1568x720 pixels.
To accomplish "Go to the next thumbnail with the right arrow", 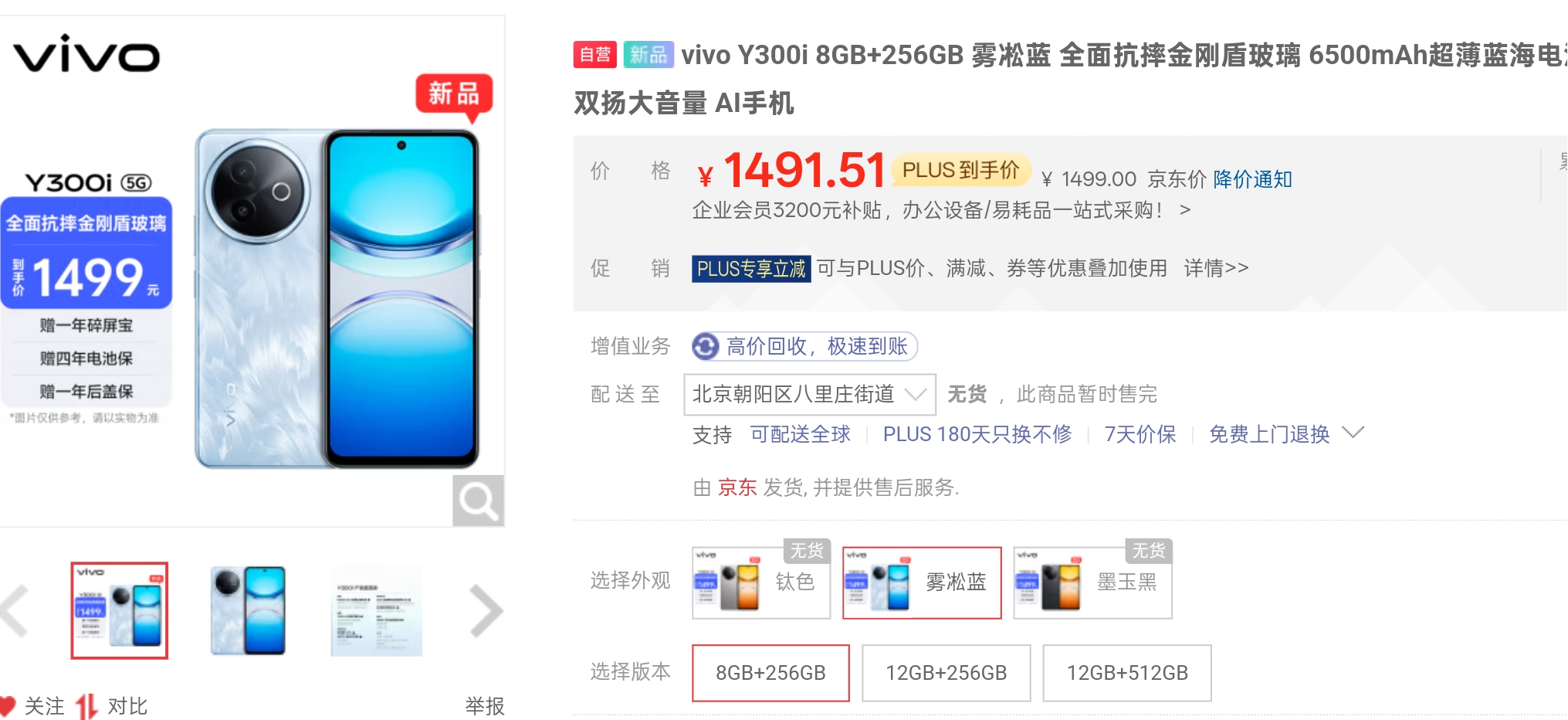I will pos(486,610).
